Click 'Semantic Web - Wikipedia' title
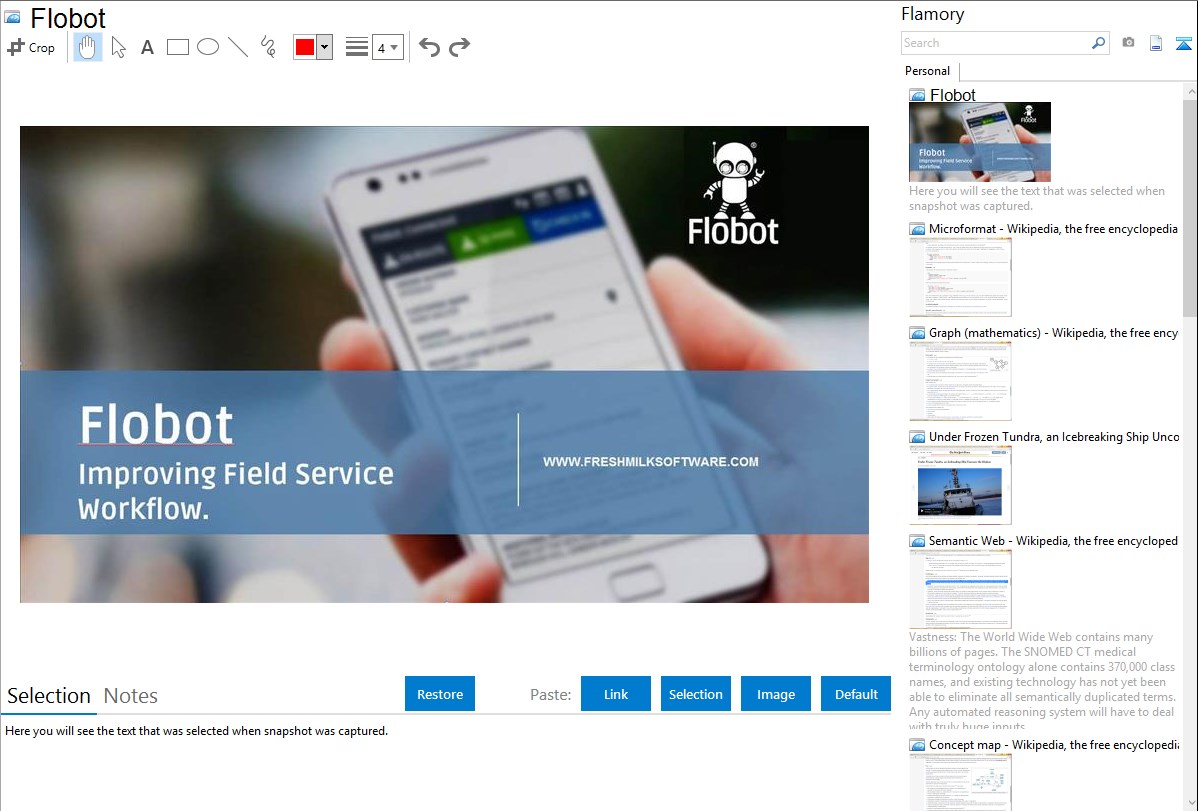Viewport: 1198px width, 811px height. pos(1053,540)
